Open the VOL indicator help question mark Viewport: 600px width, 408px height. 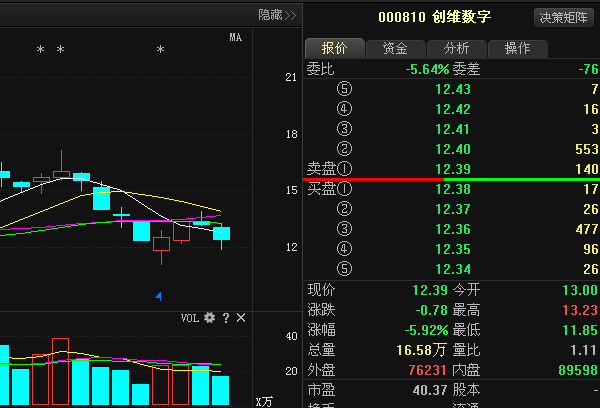pos(226,318)
